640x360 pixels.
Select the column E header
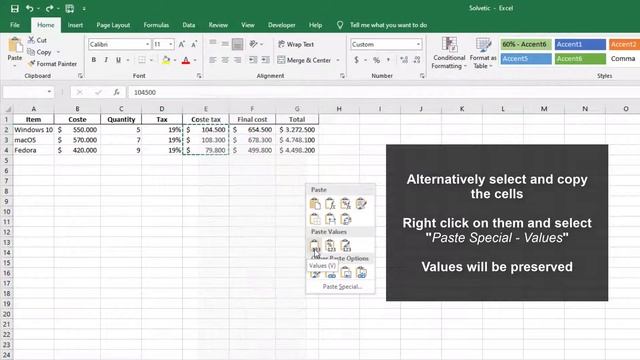pos(206,109)
